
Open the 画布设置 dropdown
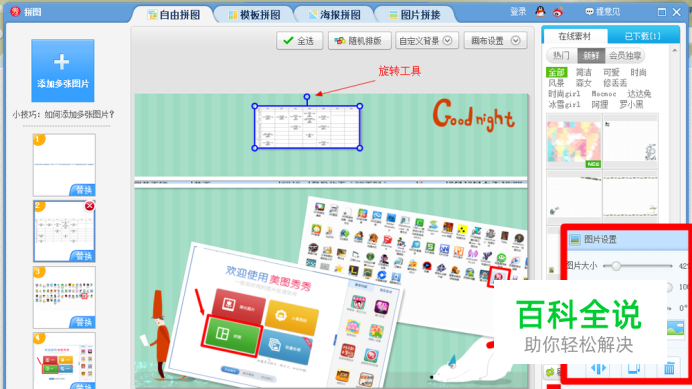pos(495,41)
